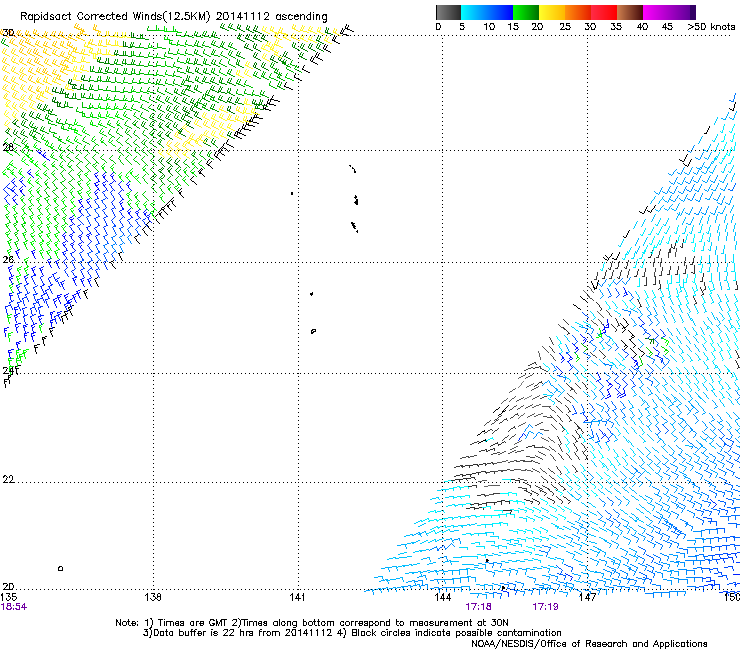Click the purple '17:19' time stamp
The height and width of the screenshot is (650, 740).
pyautogui.click(x=545, y=607)
